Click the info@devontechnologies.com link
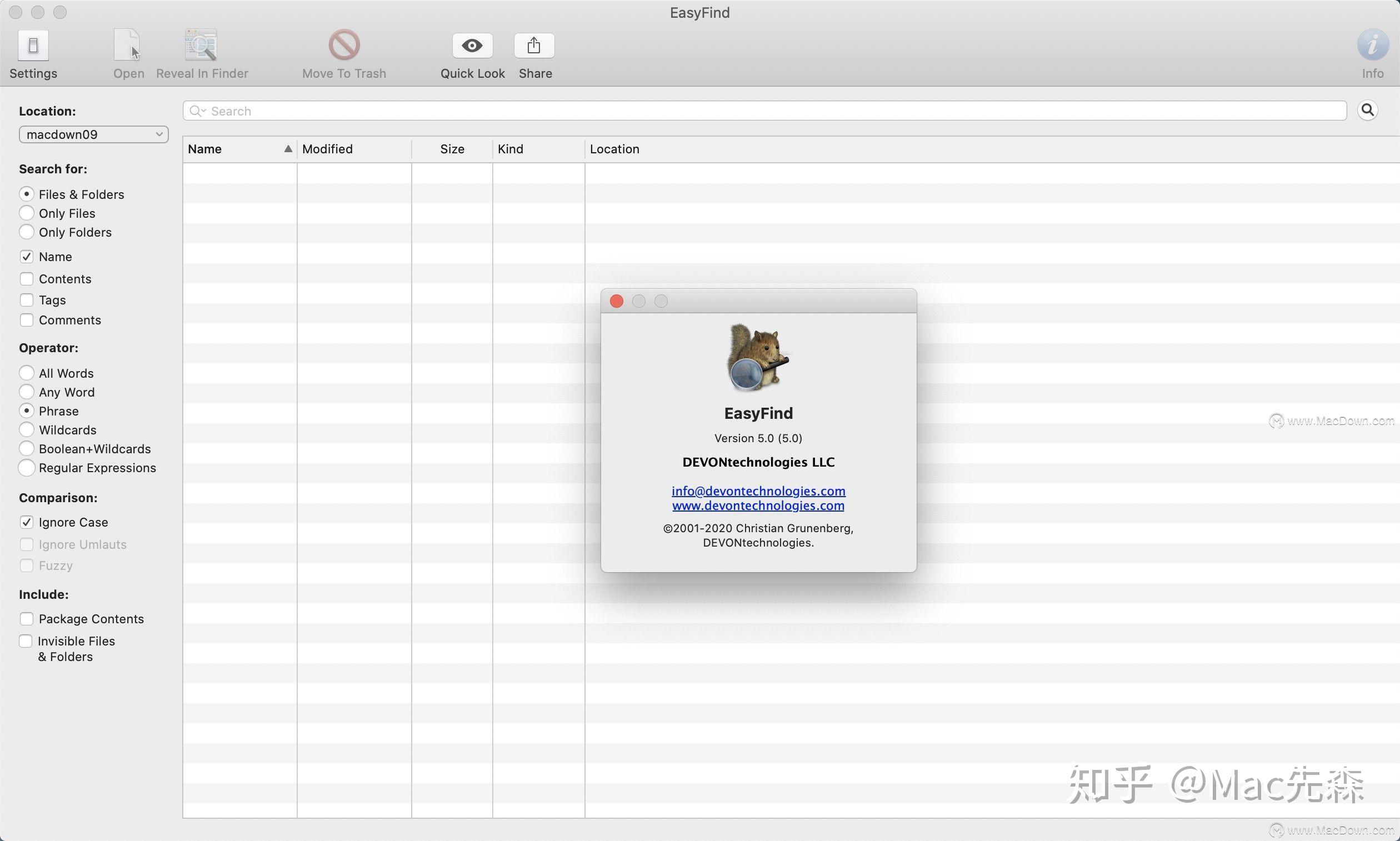This screenshot has height=841, width=1400. (x=758, y=490)
